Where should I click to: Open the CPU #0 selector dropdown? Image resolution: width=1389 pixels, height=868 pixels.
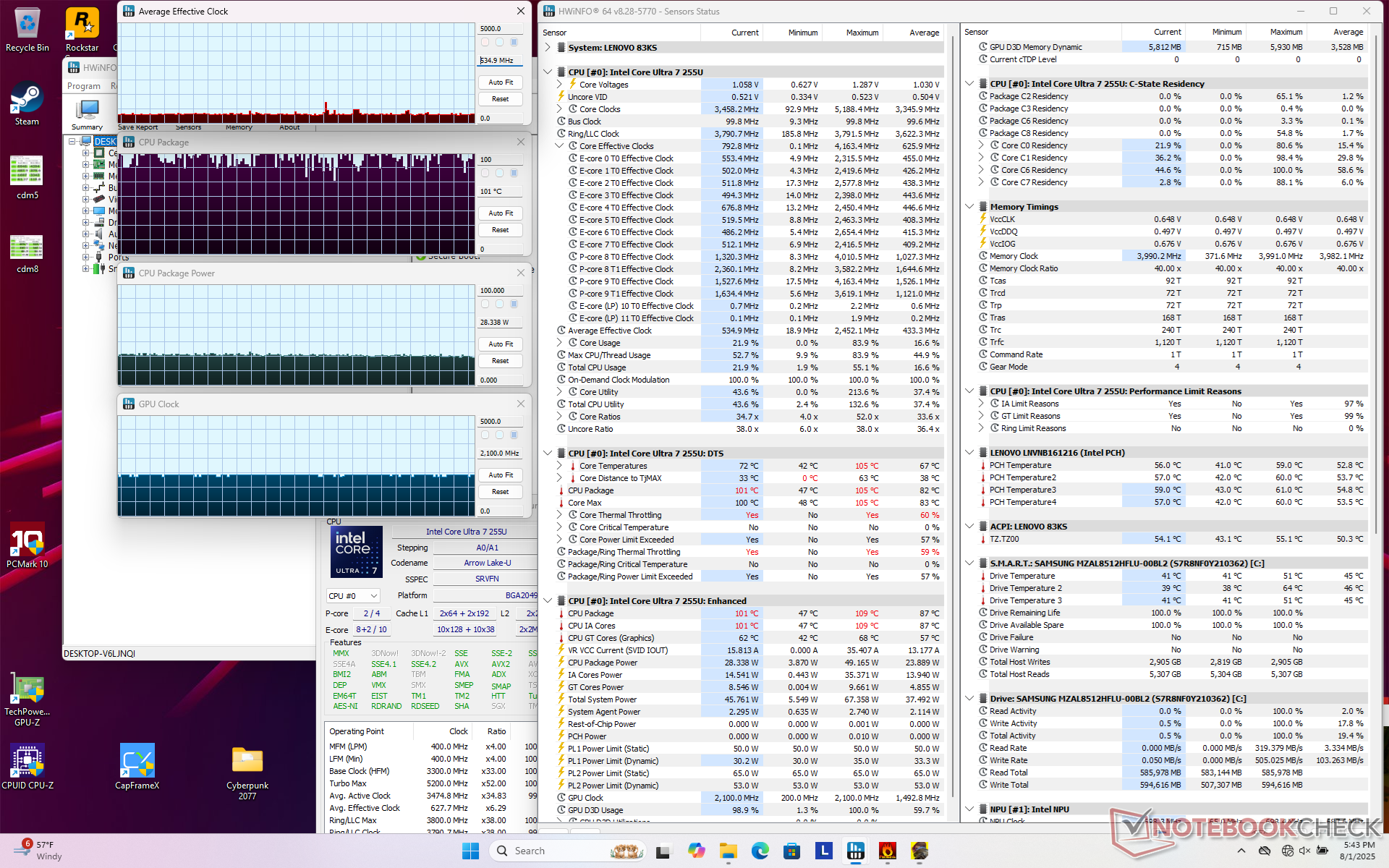click(x=353, y=596)
